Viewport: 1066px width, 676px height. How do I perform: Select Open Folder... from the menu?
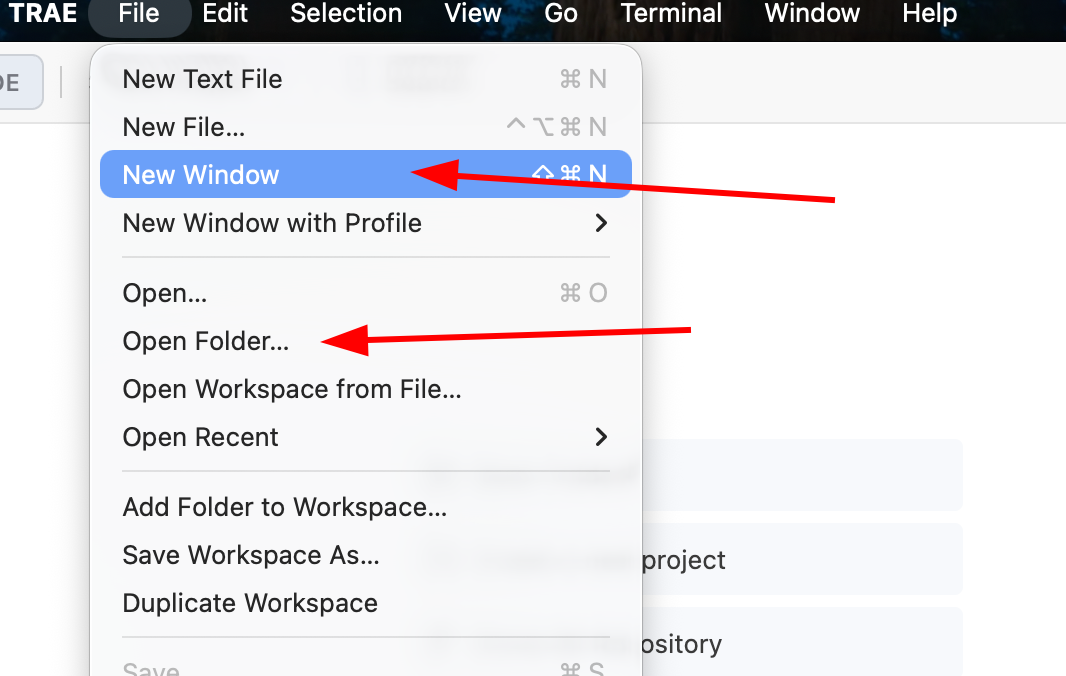click(x=205, y=341)
